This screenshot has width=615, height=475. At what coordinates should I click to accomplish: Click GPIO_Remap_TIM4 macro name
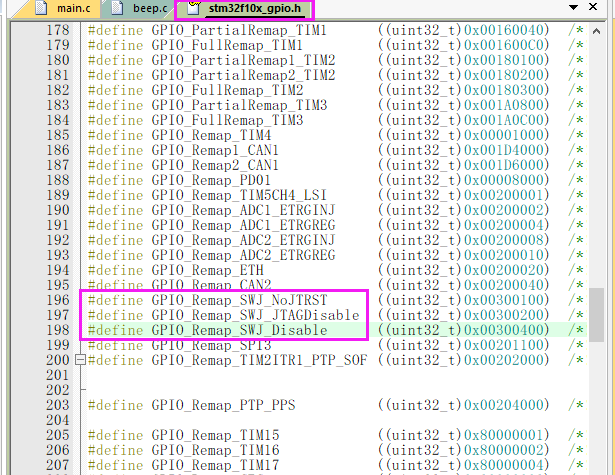coord(211,135)
